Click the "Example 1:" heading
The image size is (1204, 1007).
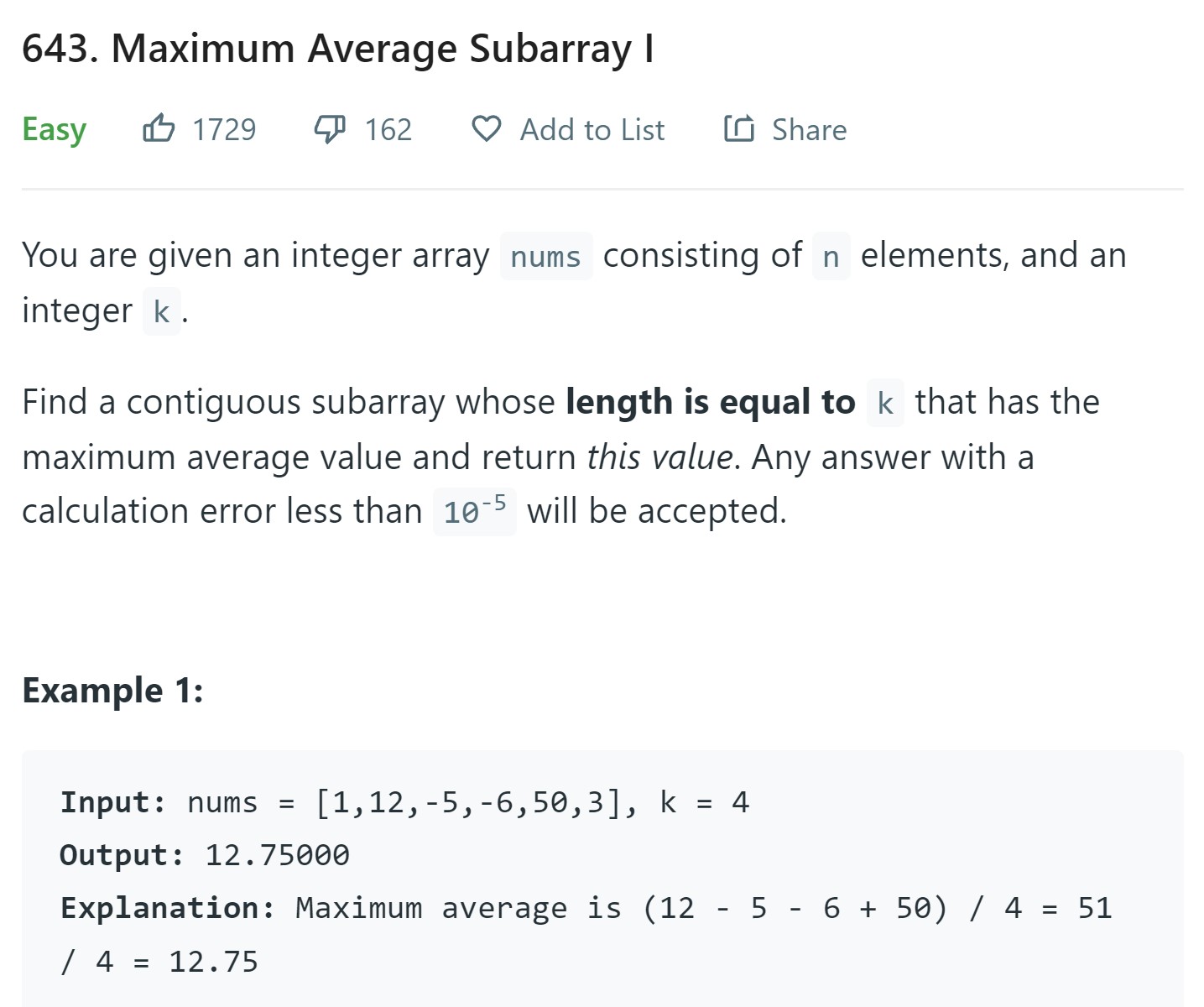point(112,691)
